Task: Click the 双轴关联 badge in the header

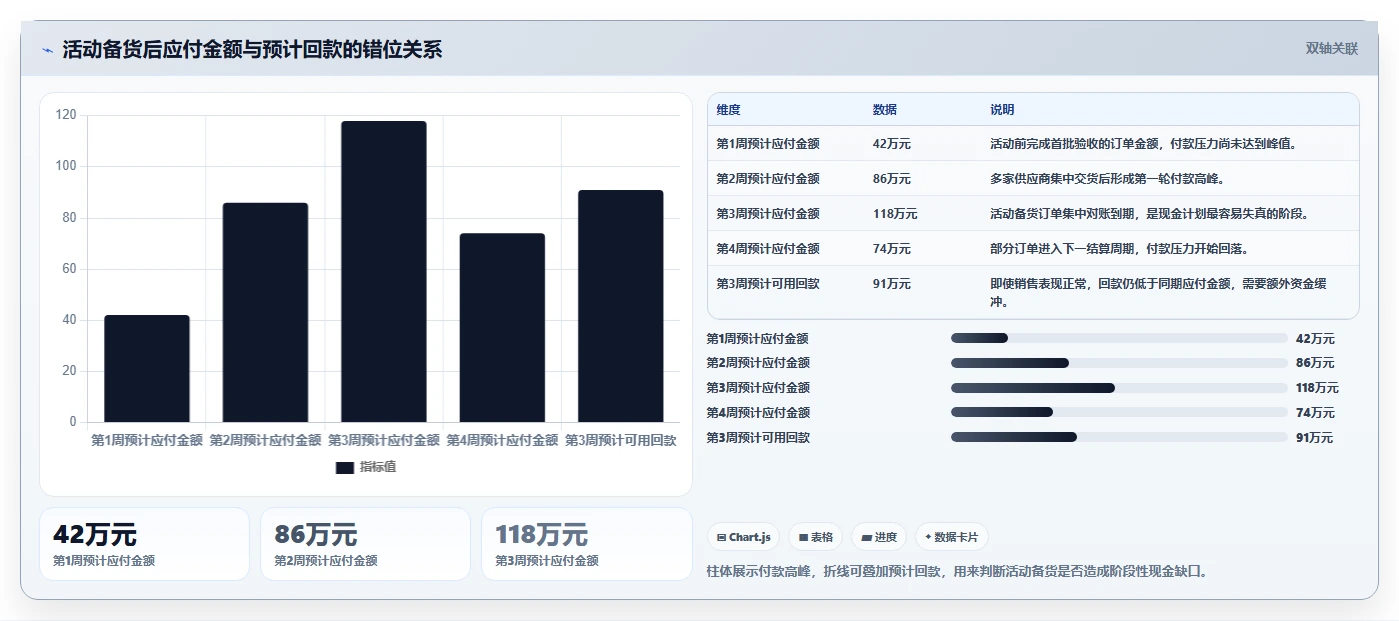Action: click(x=1332, y=48)
